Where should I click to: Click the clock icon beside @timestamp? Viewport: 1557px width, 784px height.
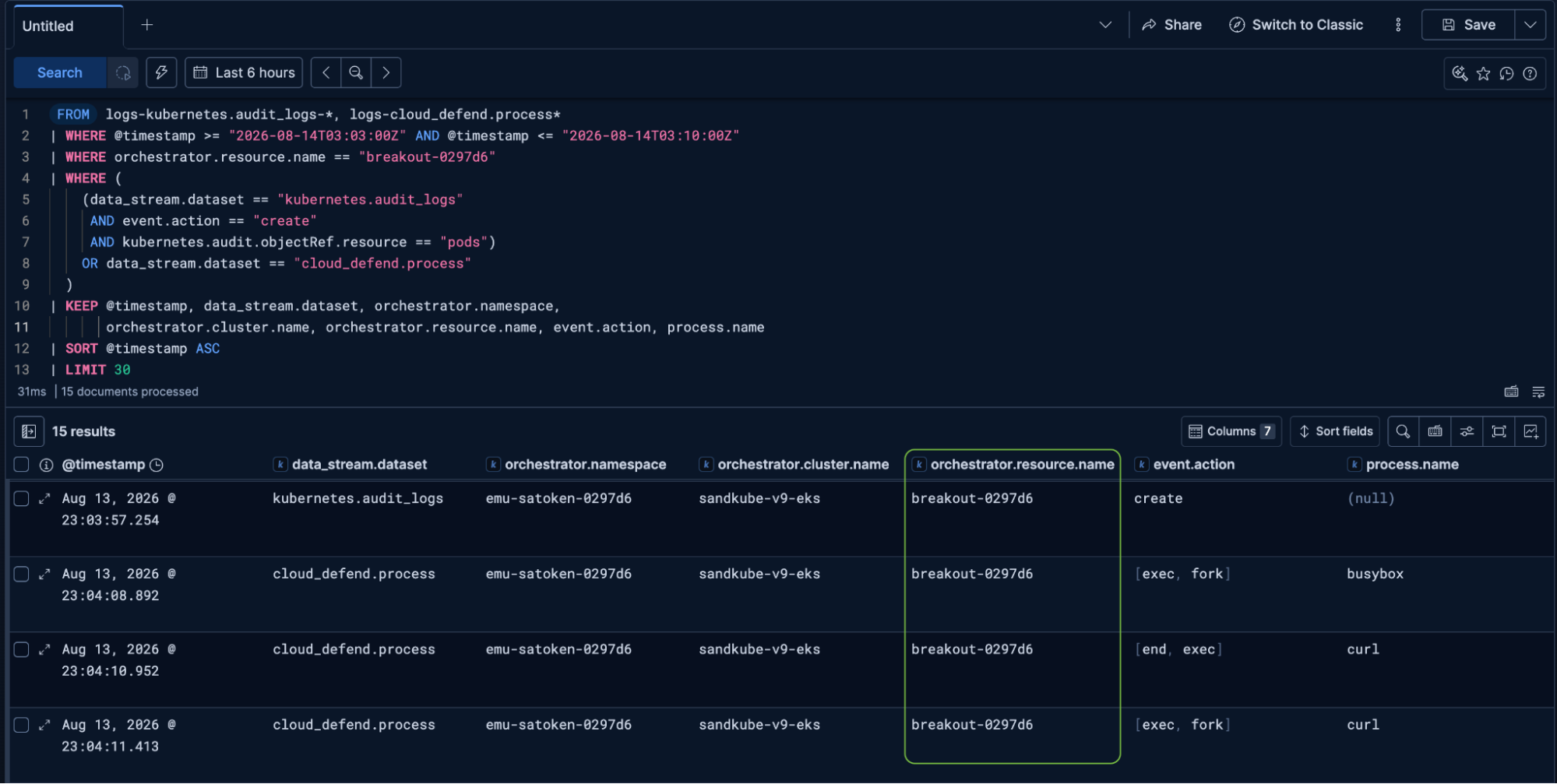click(157, 465)
